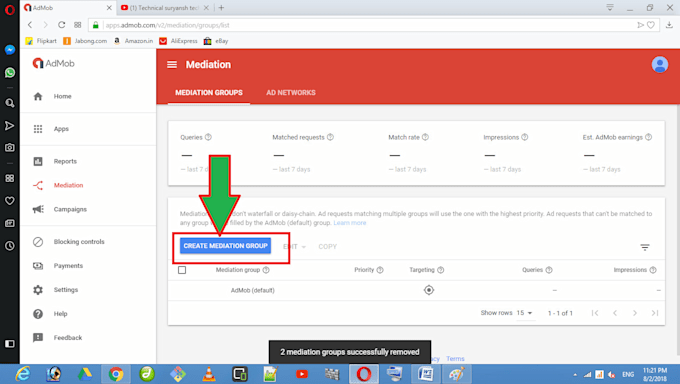Screen dimensions: 680x384
Task: Click the Opera menu logo
Action: [10, 10]
